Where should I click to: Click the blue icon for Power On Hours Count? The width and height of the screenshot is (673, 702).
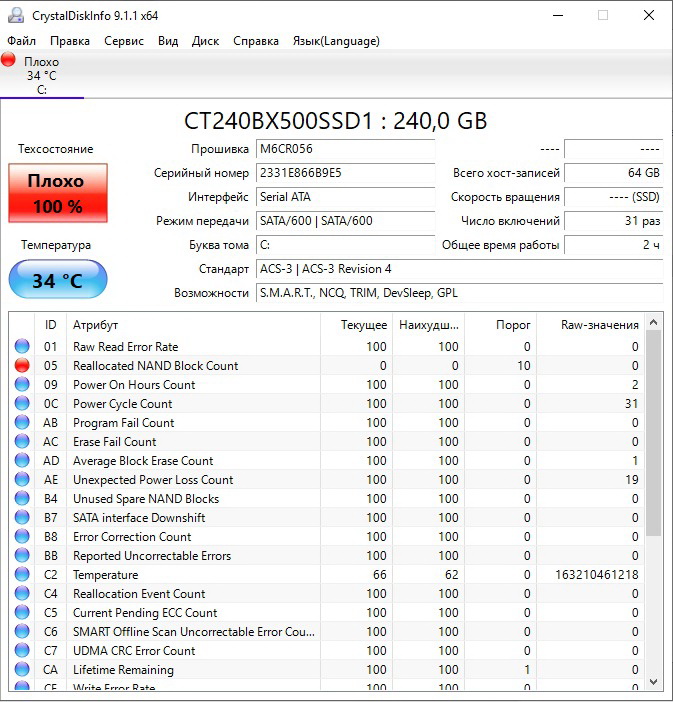tap(22, 384)
